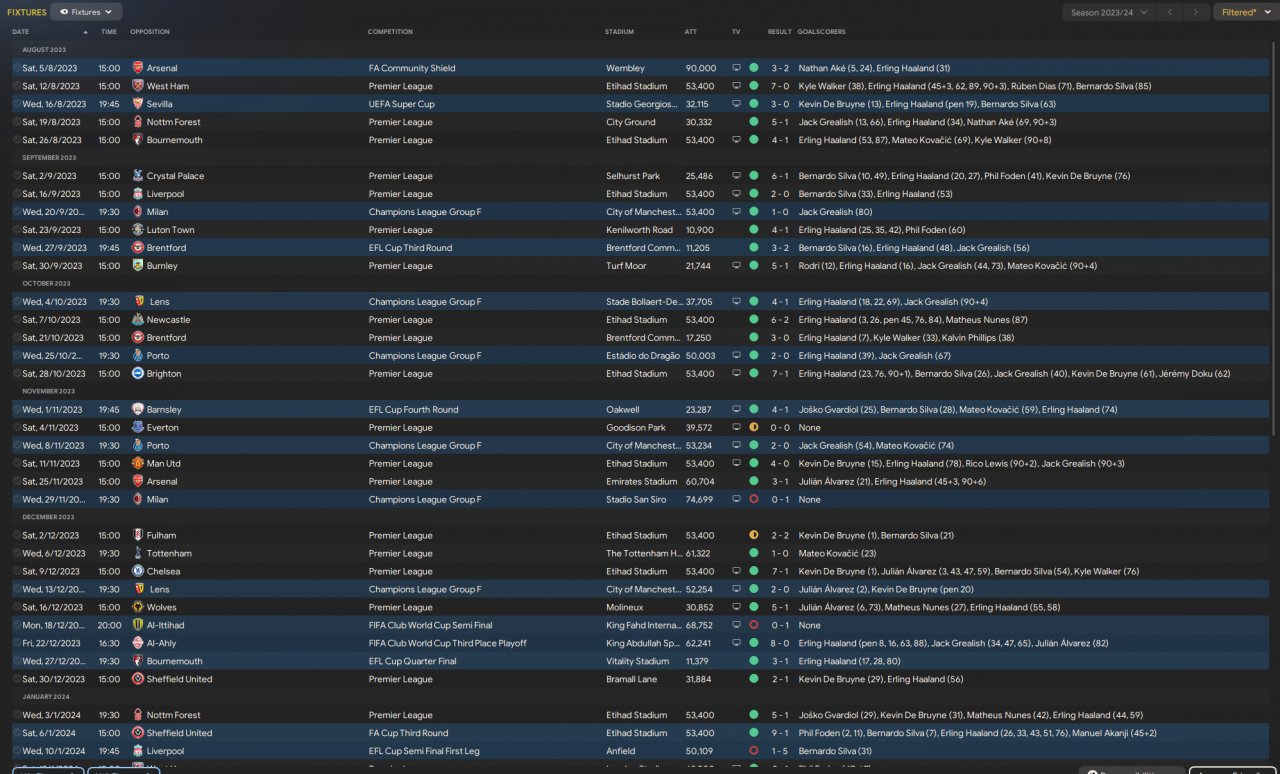Click the Luton Town club badge
This screenshot has width=1280, height=774.
pyautogui.click(x=138, y=230)
